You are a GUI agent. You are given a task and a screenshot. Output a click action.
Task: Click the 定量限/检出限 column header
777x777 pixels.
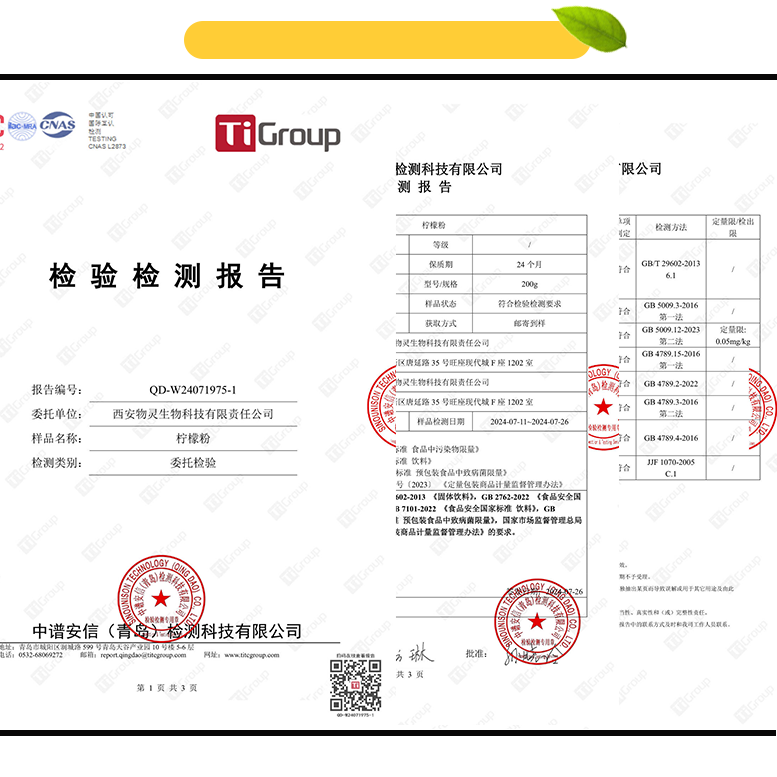[733, 227]
